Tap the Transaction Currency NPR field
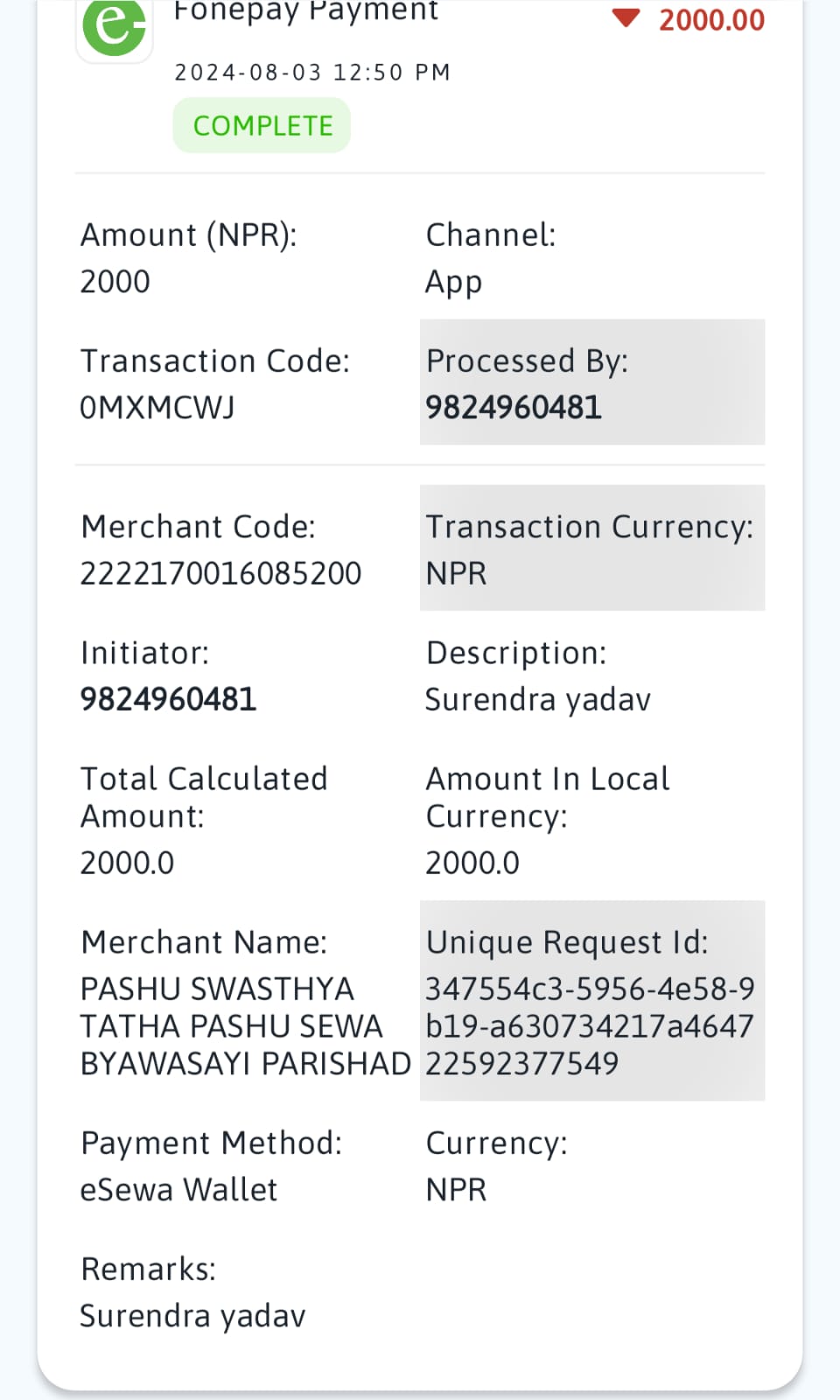840x1400 pixels. click(x=592, y=548)
